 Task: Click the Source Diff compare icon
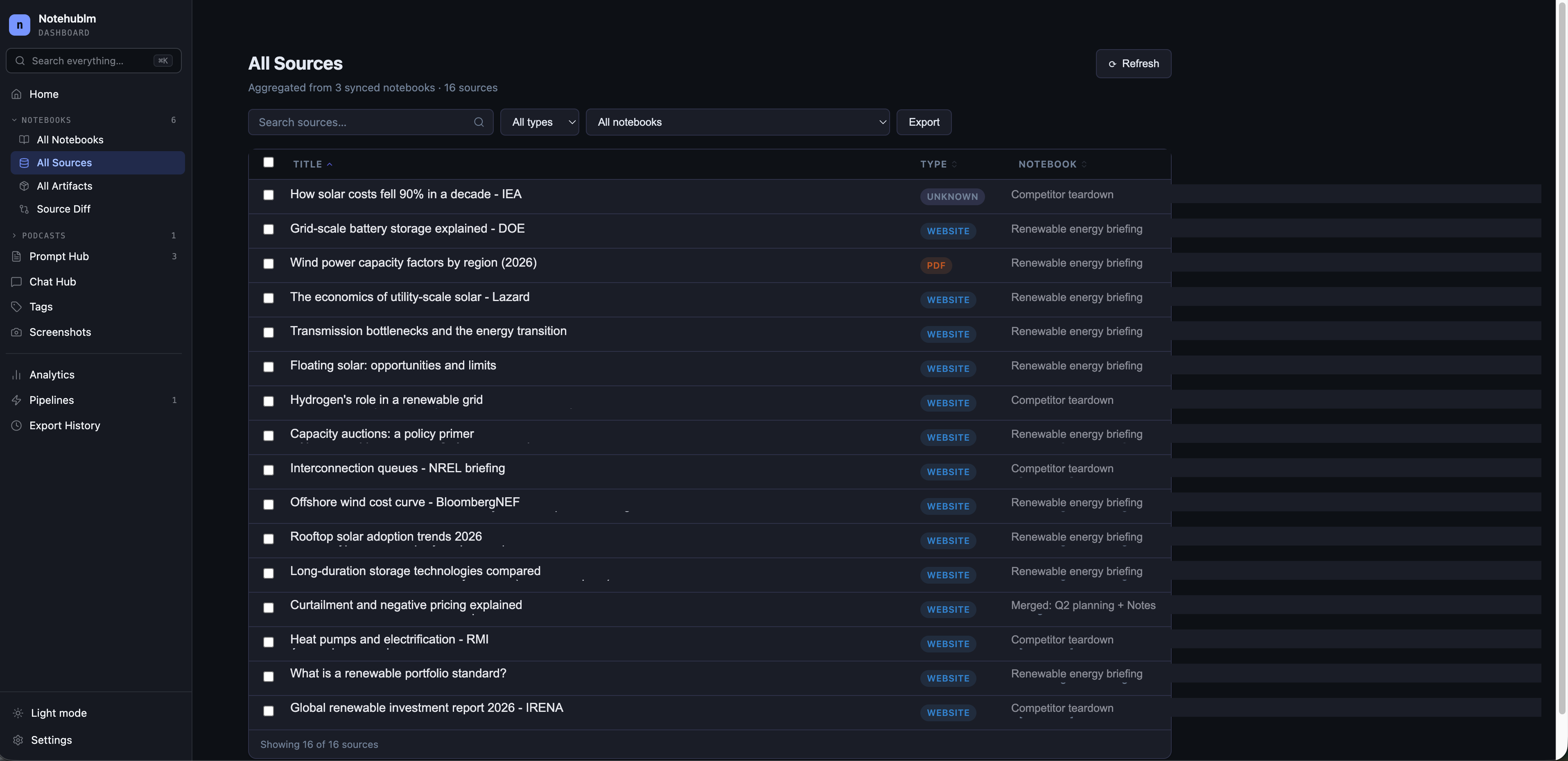pos(24,209)
